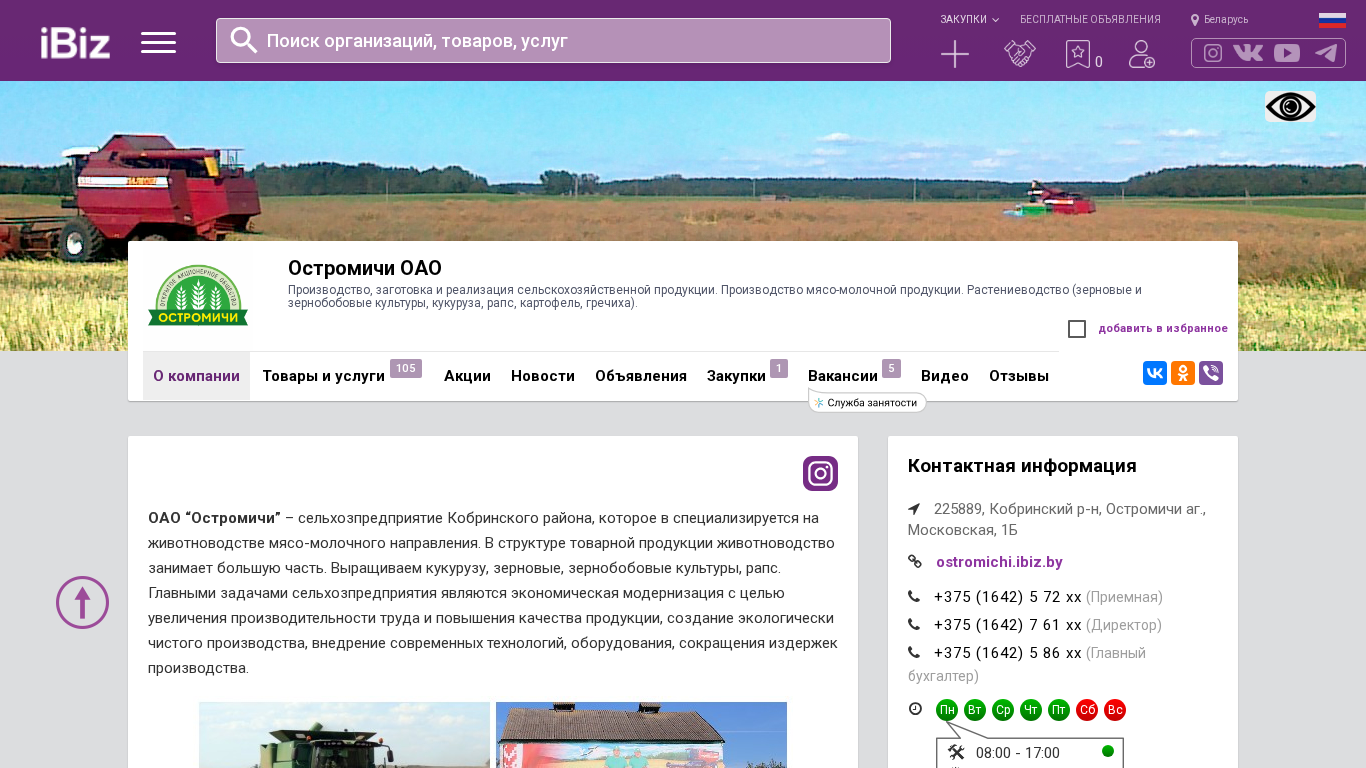Select Monday (Пн) working hours
The height and width of the screenshot is (768, 1366).
tap(947, 710)
